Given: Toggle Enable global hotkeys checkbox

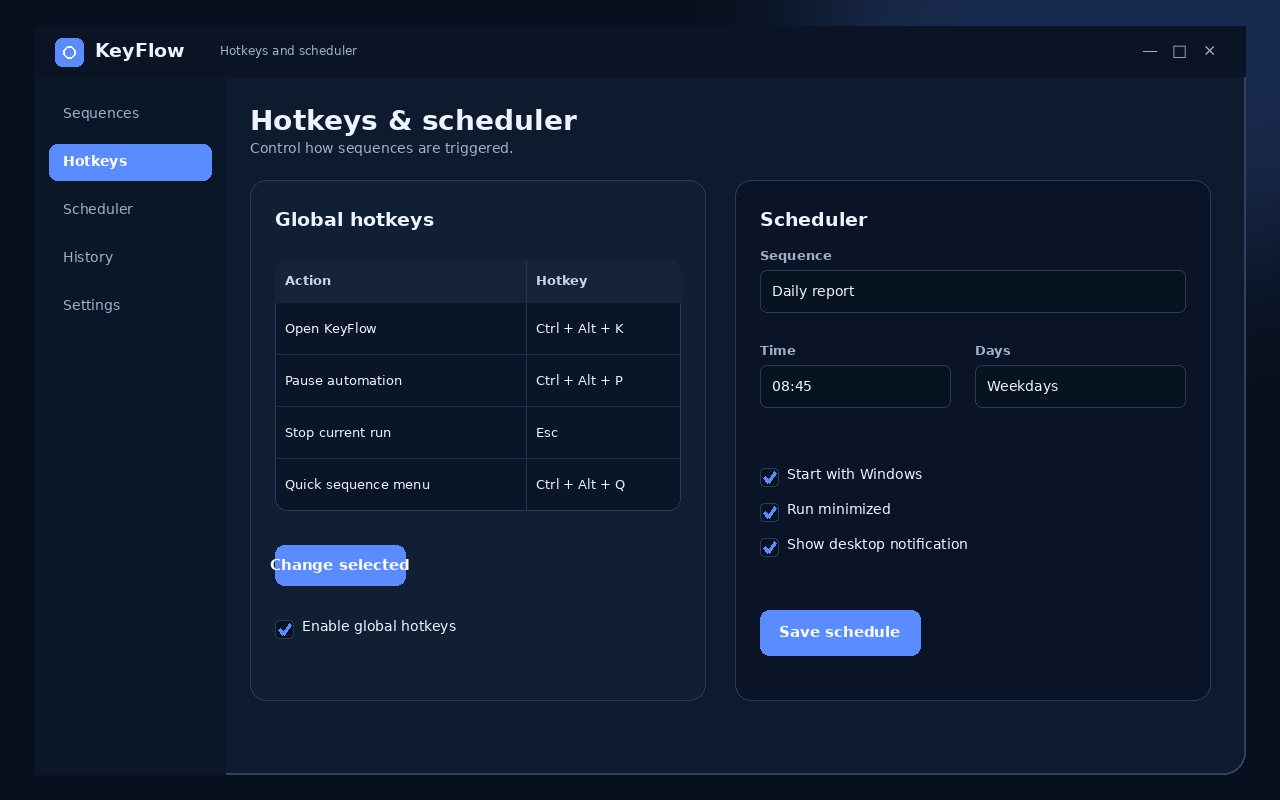Looking at the screenshot, I should (x=284, y=629).
